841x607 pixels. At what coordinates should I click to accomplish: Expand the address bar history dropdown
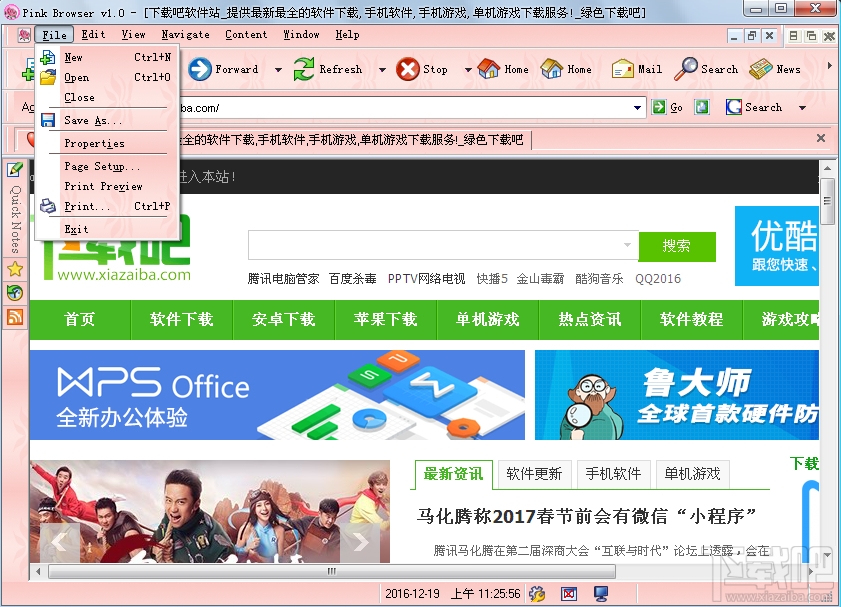coord(637,107)
